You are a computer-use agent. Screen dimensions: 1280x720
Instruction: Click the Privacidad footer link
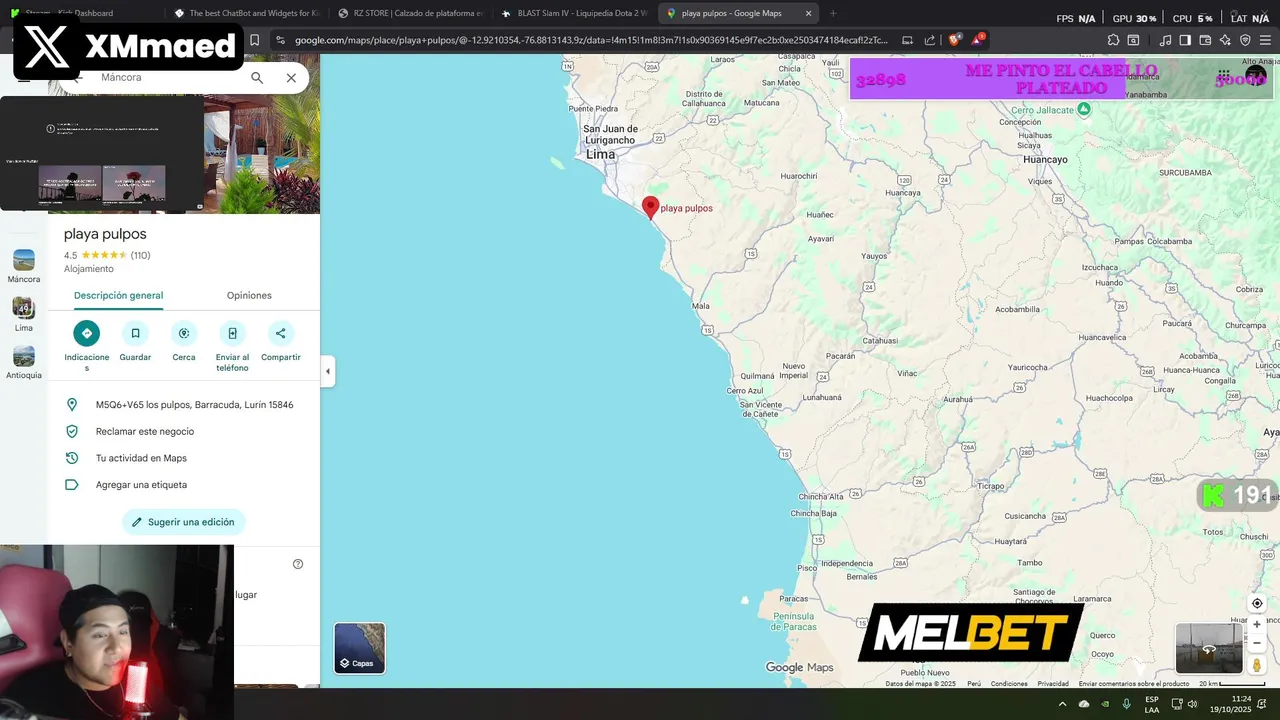click(x=1053, y=684)
